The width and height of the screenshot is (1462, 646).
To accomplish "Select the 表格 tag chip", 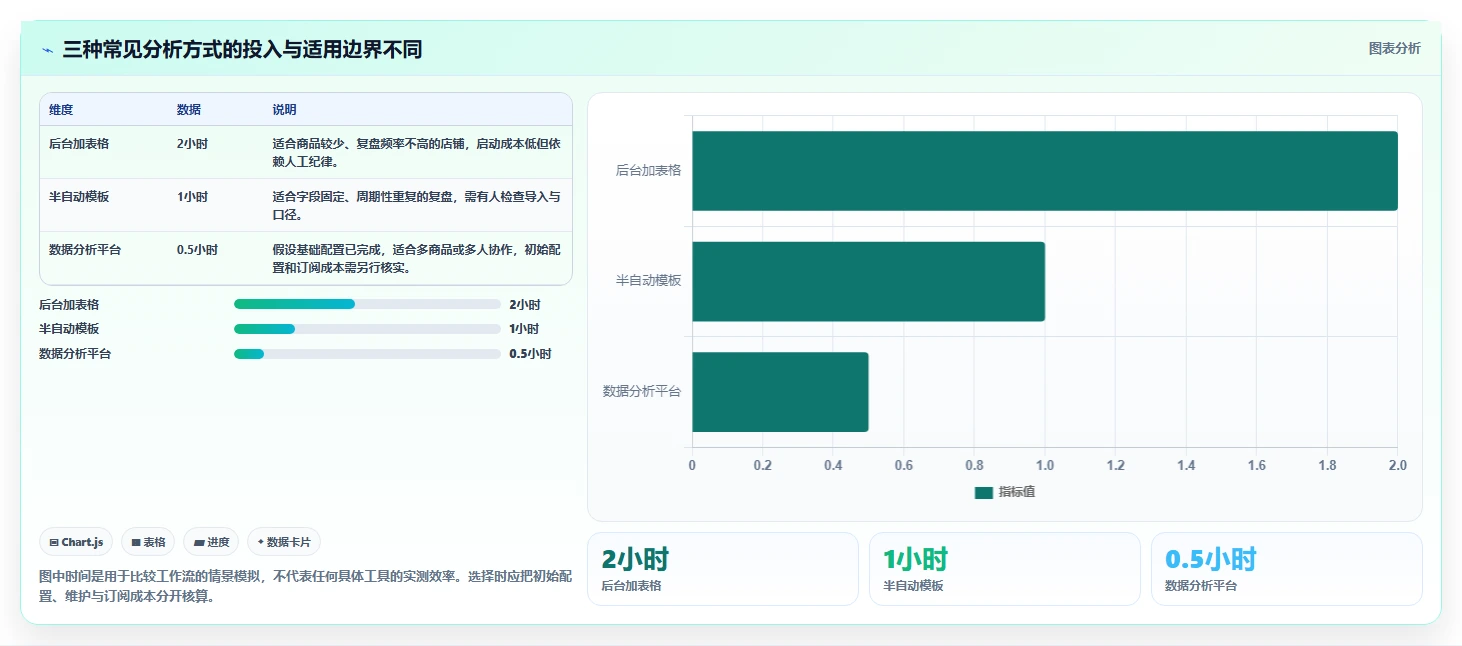I will pyautogui.click(x=148, y=542).
